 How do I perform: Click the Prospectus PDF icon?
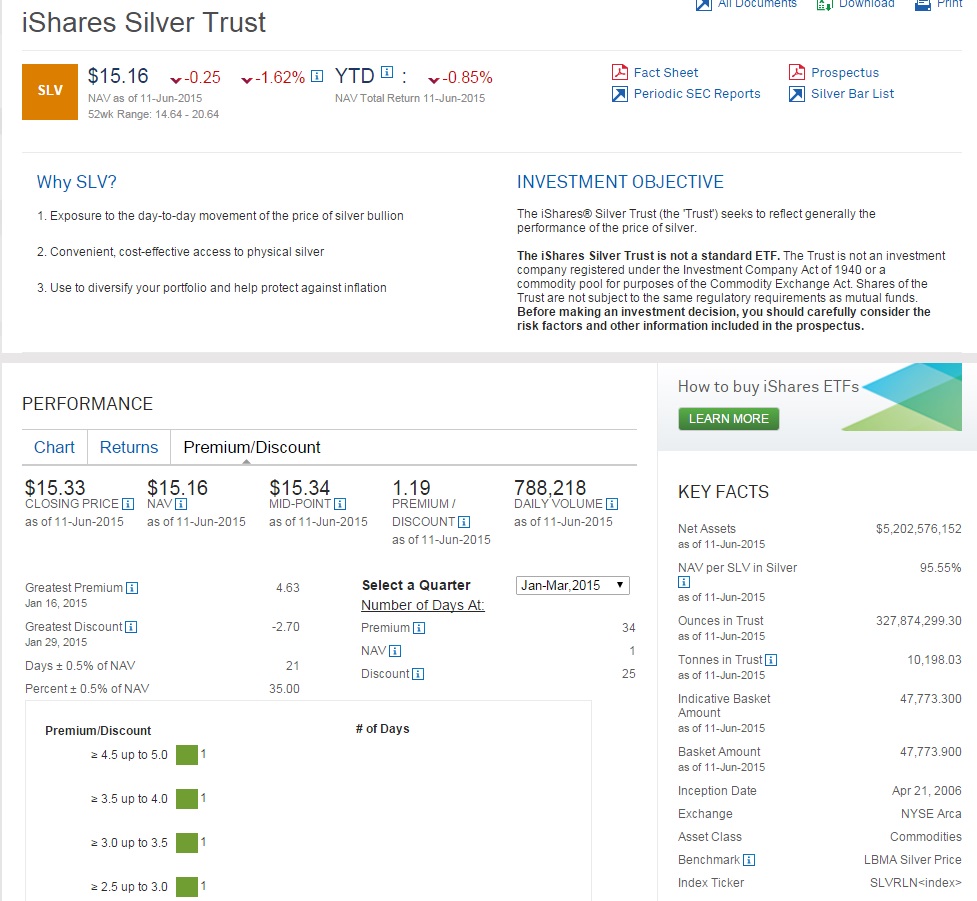(797, 72)
